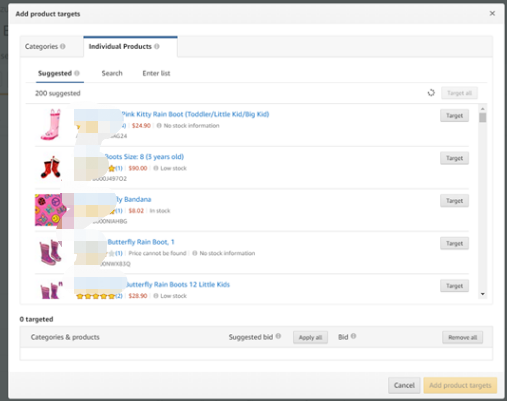Click stock info icon on Kitty Rain Boot
The width and height of the screenshot is (507, 401).
pyautogui.click(x=159, y=126)
